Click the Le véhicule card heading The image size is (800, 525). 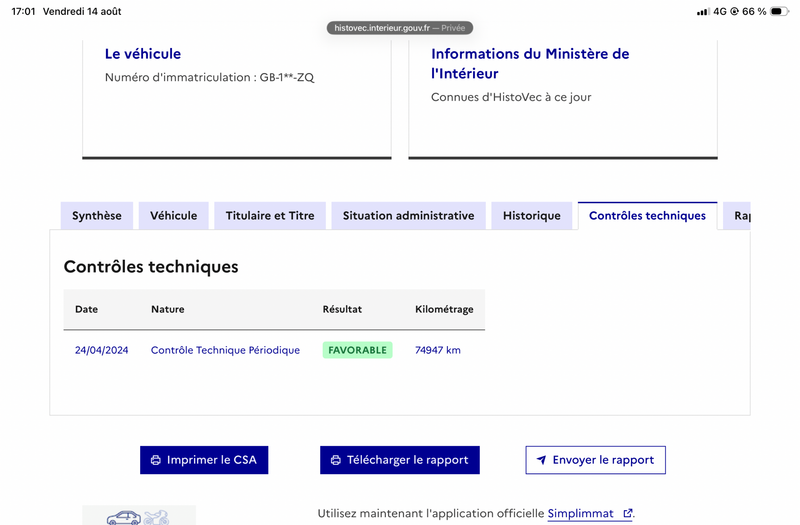[143, 54]
